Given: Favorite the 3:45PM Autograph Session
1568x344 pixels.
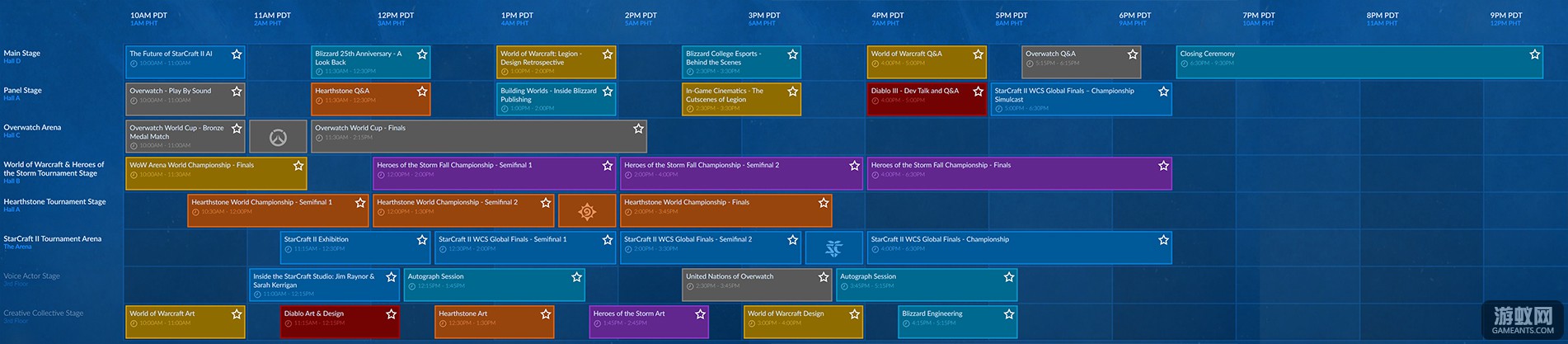Looking at the screenshot, I should [x=1009, y=277].
